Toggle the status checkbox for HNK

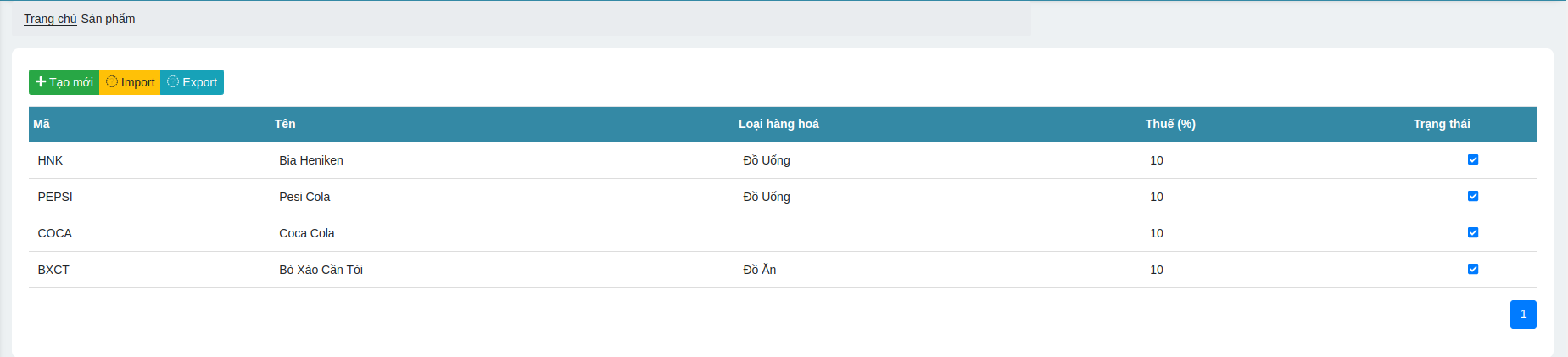pyautogui.click(x=1473, y=159)
